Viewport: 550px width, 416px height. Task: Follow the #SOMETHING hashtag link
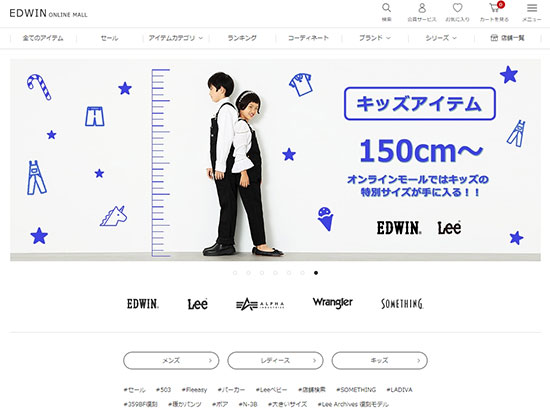click(356, 390)
